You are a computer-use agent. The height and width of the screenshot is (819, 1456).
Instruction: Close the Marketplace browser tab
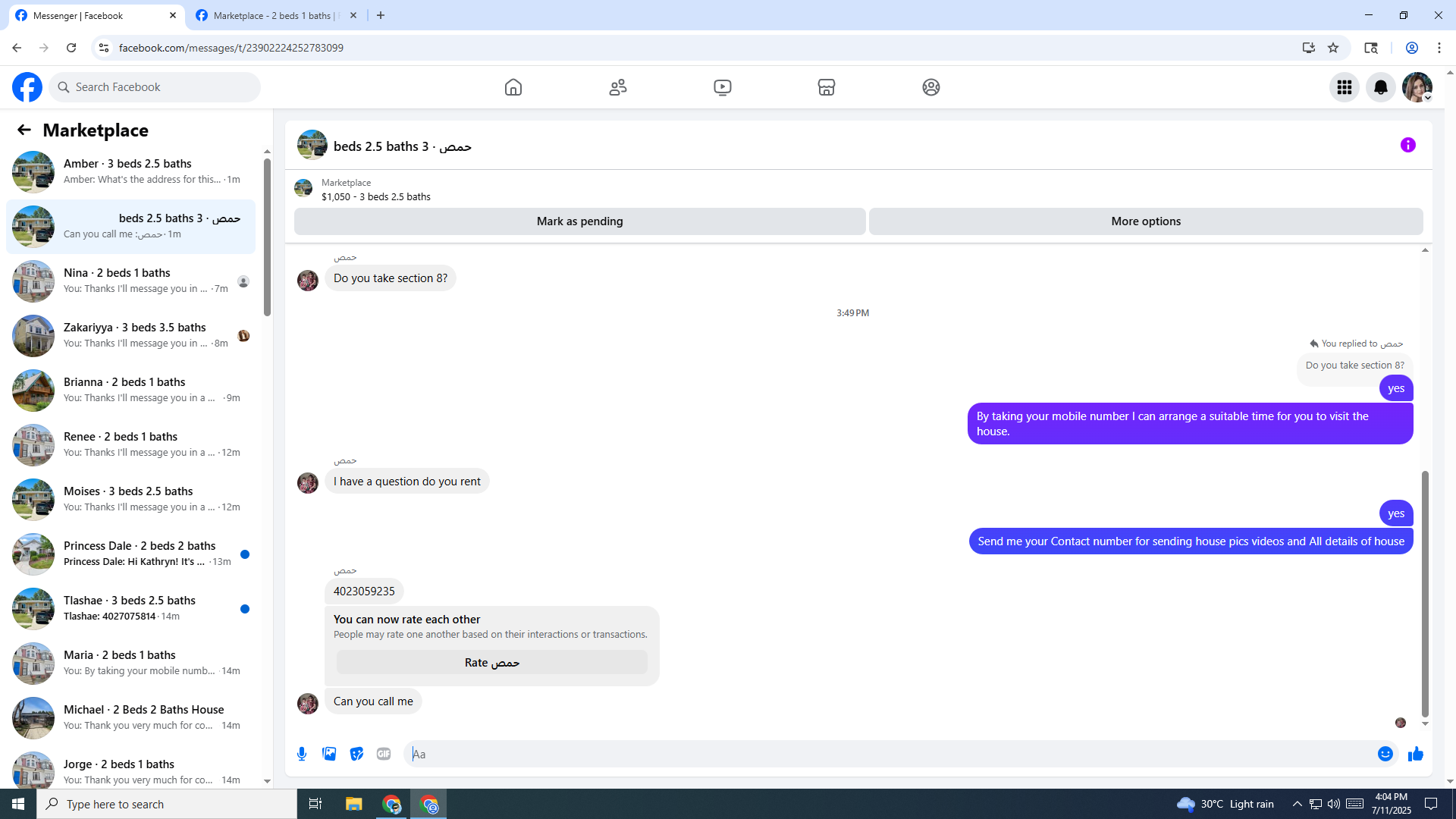click(x=353, y=15)
